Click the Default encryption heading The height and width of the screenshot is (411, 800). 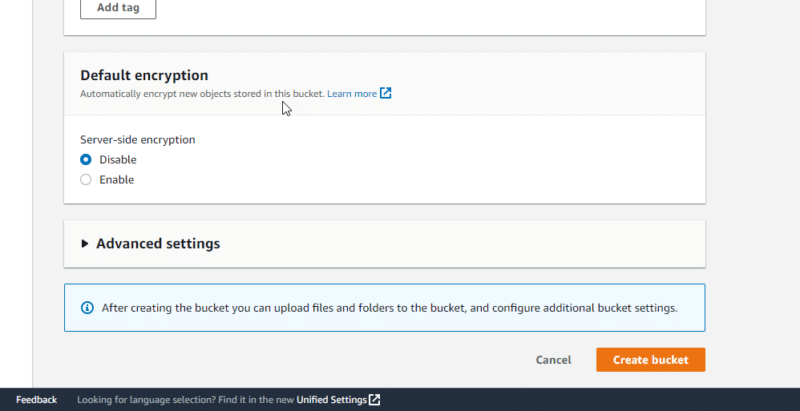(x=144, y=75)
